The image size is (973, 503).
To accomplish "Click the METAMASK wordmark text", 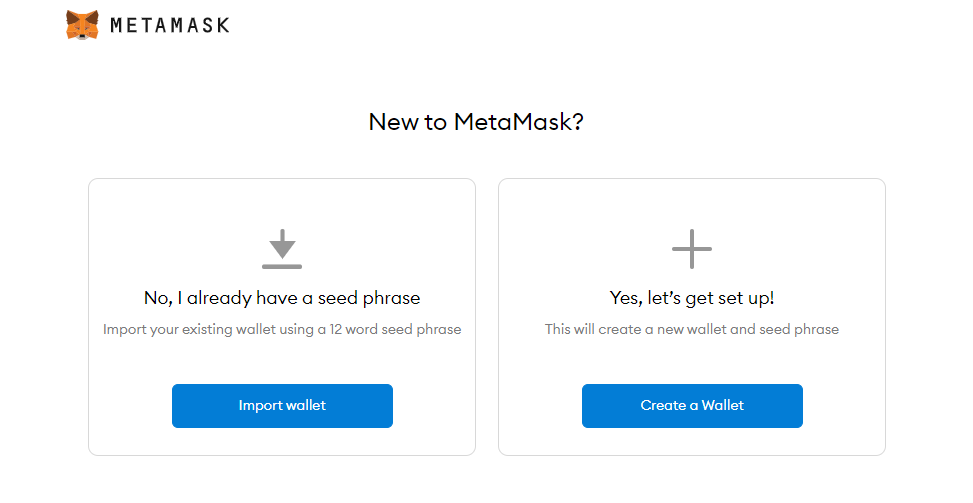I will (169, 25).
